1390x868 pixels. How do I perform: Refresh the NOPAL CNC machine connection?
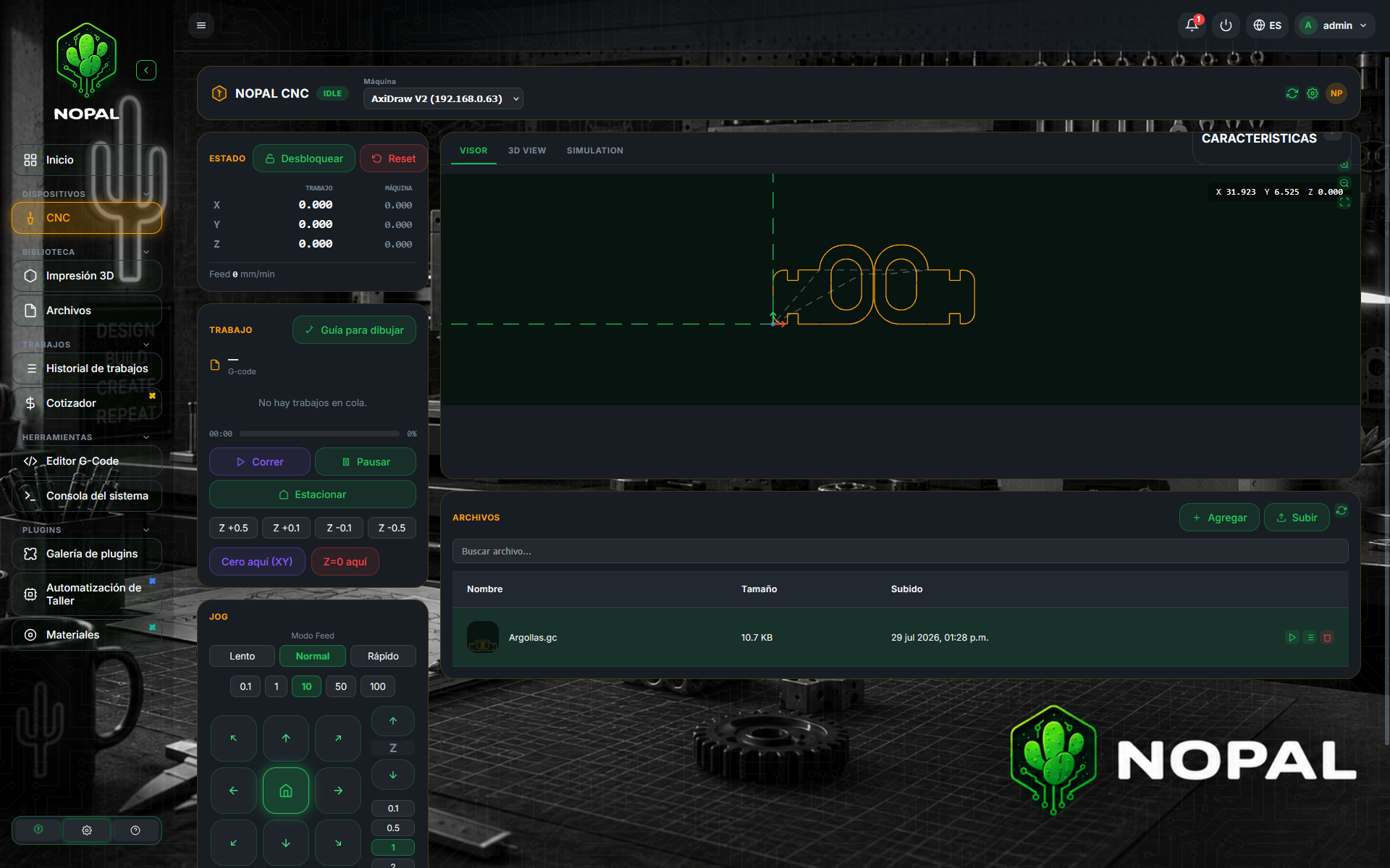point(1292,93)
